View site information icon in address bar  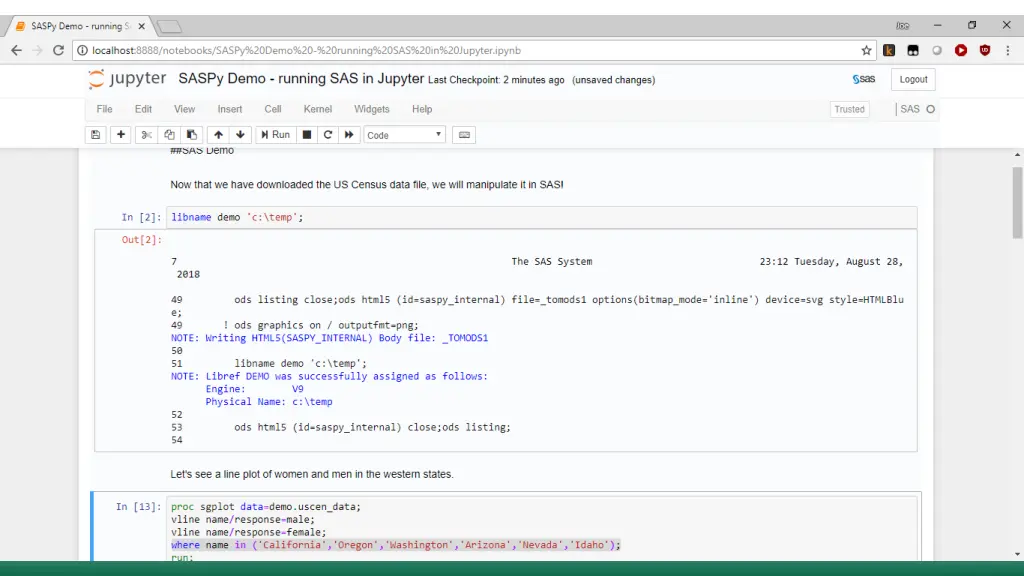coord(82,50)
